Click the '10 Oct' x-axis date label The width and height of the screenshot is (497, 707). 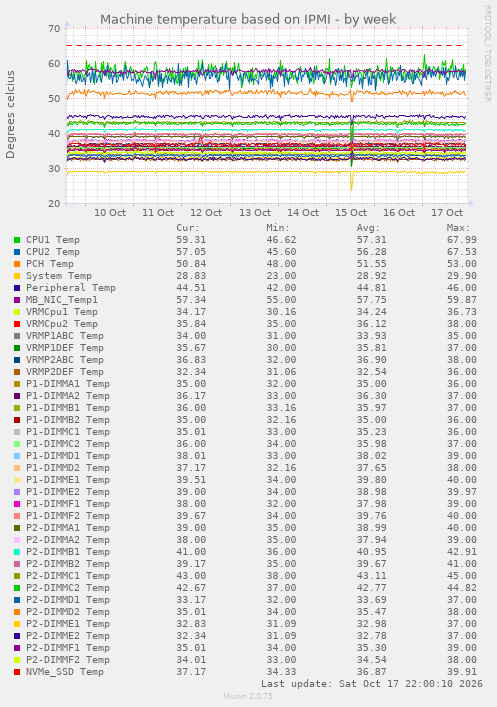click(x=110, y=213)
